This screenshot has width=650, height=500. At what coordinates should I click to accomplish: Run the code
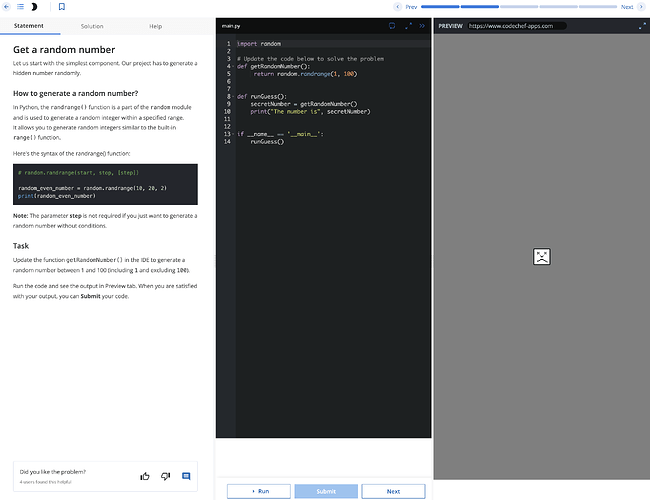[x=259, y=491]
